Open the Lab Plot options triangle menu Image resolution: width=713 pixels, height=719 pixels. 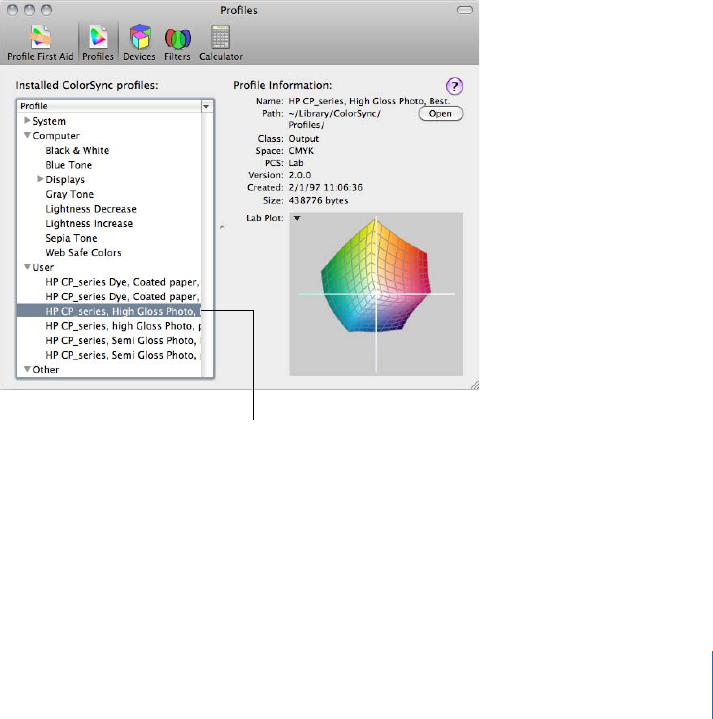(297, 218)
